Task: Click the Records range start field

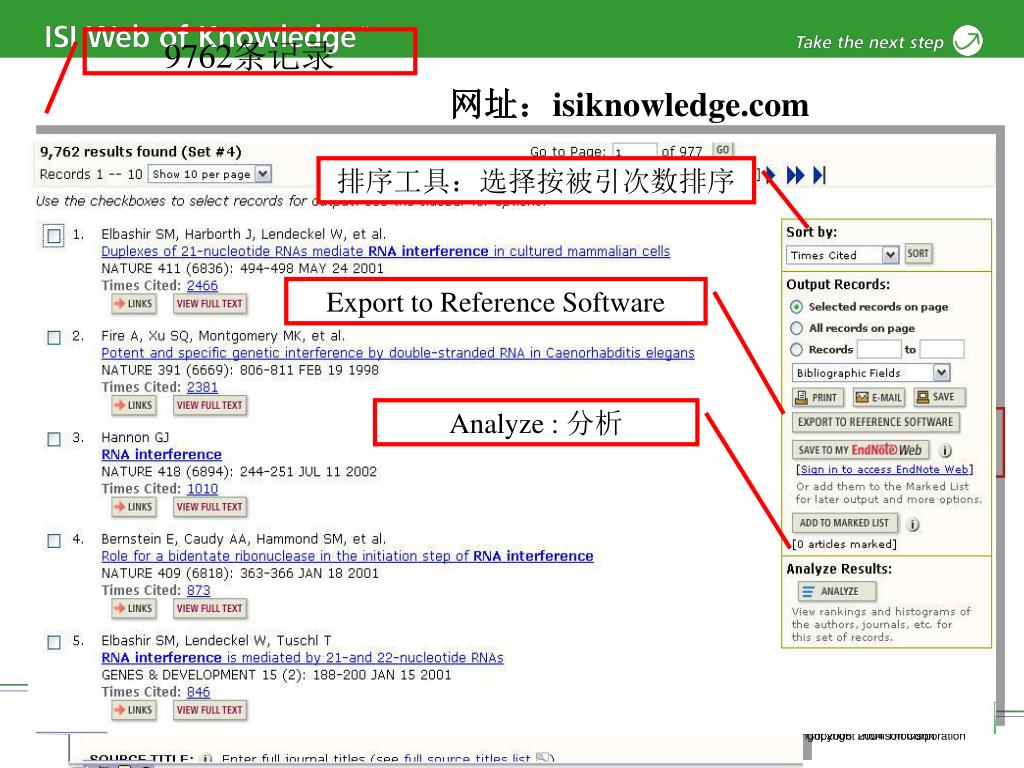Action: click(x=879, y=349)
